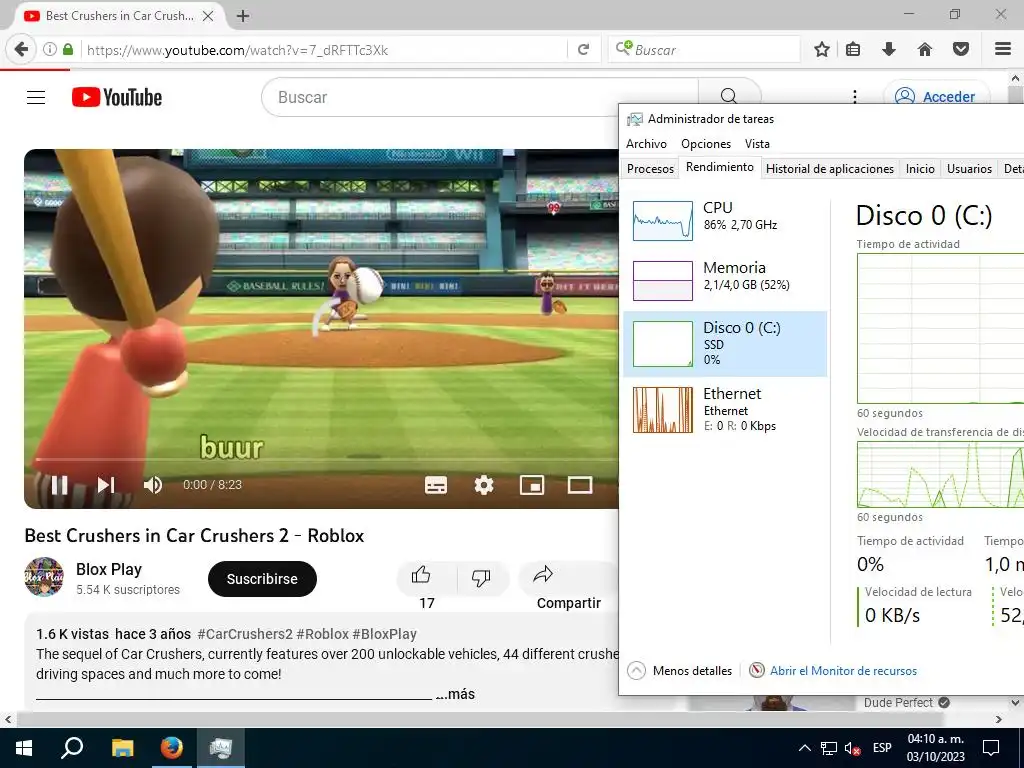Switch to theater mode
1024x768 pixels.
tap(580, 485)
